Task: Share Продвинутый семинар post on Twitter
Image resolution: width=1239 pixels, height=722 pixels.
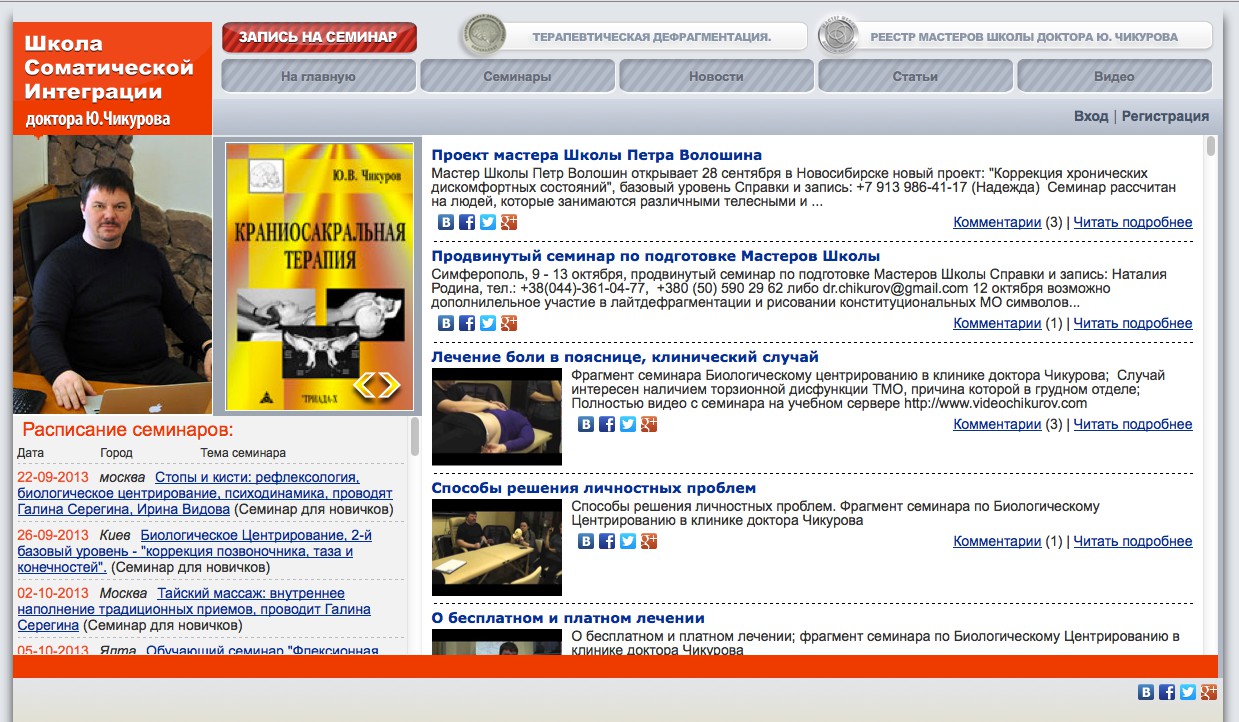Action: [488, 323]
